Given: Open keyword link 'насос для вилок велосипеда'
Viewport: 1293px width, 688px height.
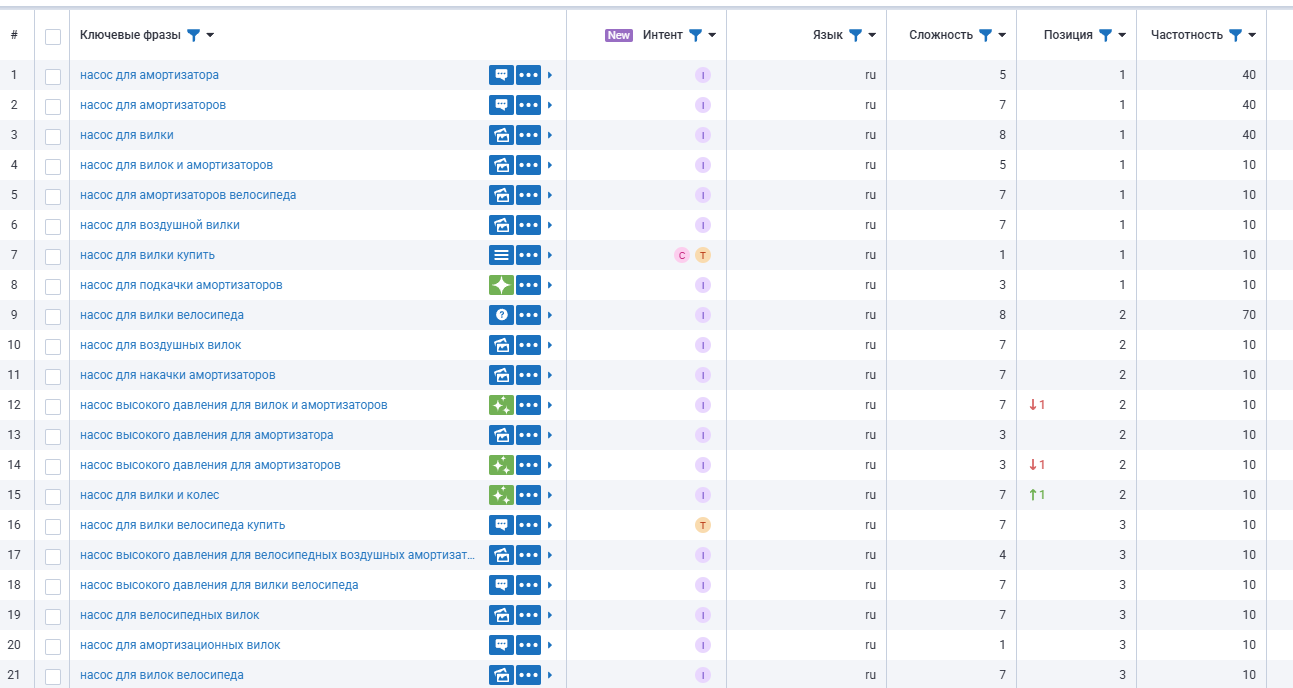Looking at the screenshot, I should pyautogui.click(x=162, y=675).
